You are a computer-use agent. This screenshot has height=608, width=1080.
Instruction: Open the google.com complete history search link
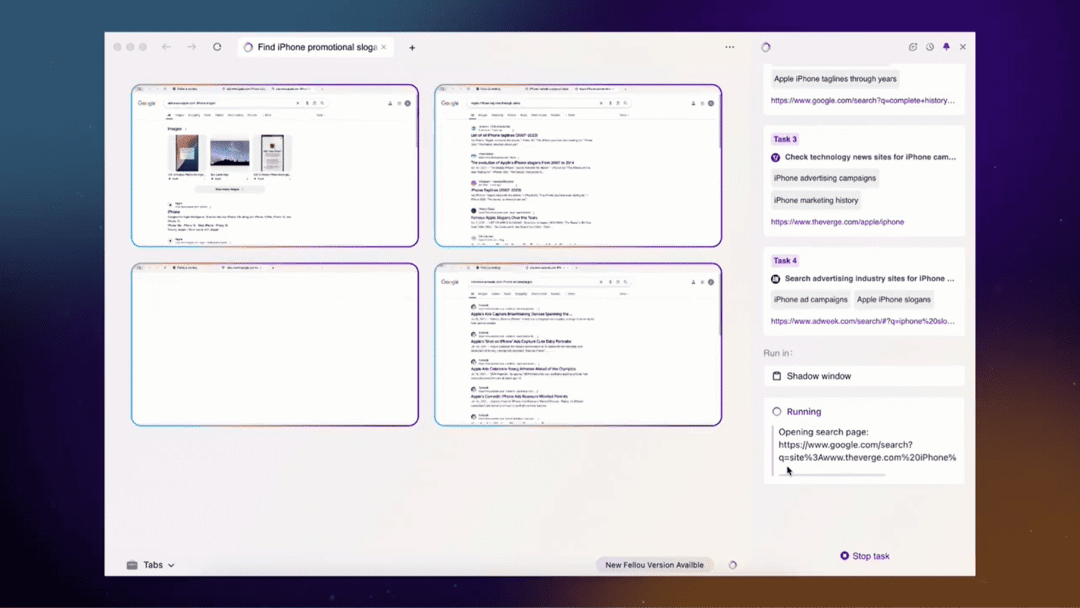(862, 101)
